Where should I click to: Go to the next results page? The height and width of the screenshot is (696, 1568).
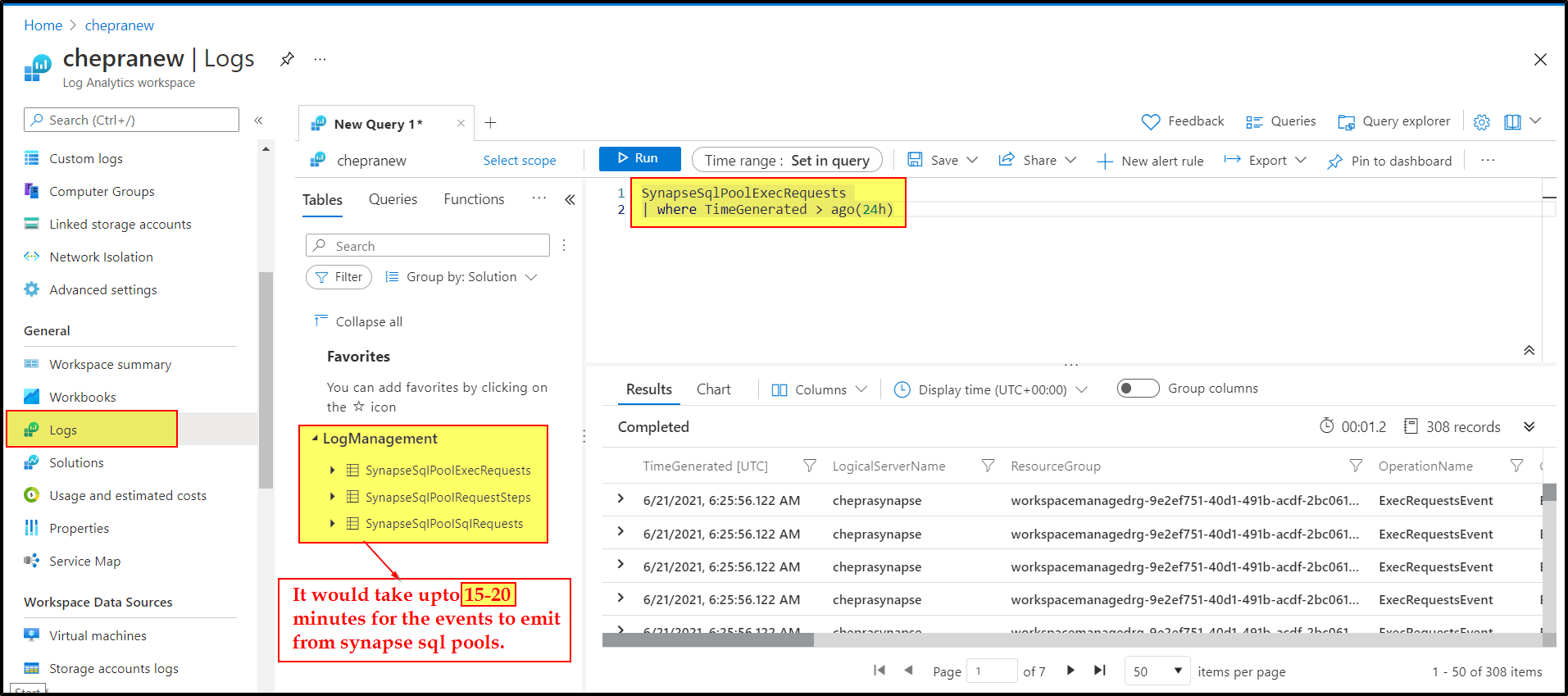[x=1070, y=671]
